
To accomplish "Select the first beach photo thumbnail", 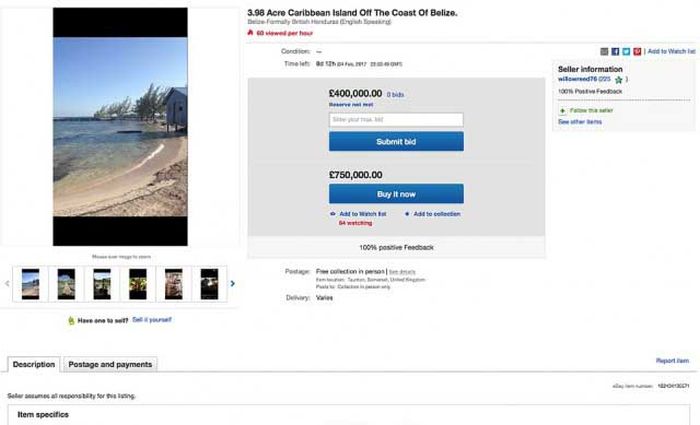I will (x=30, y=283).
